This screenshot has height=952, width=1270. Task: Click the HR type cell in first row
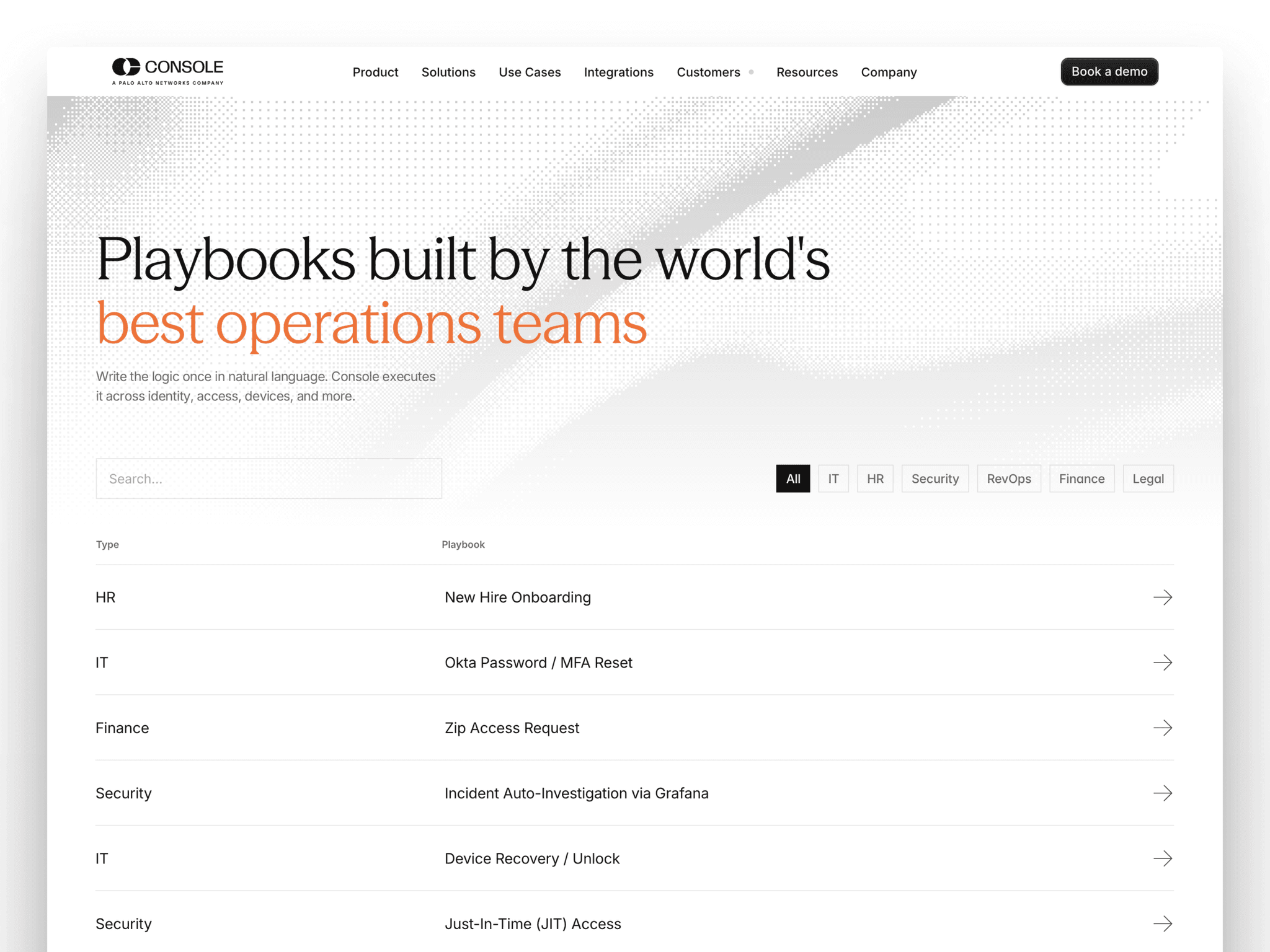105,597
